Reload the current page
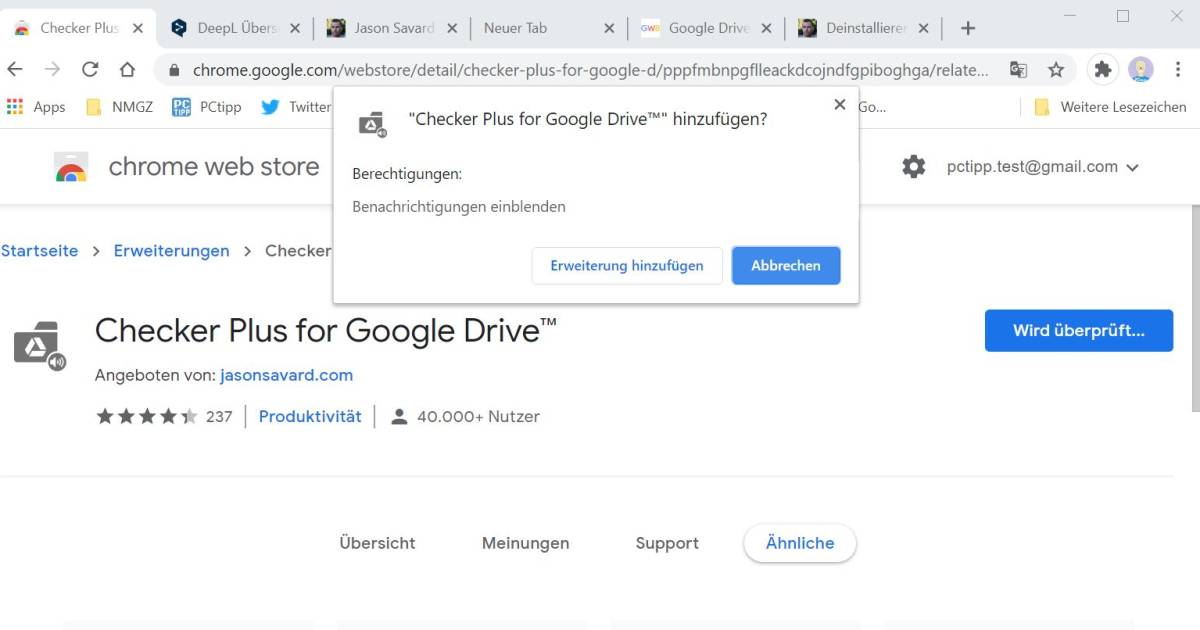 pos(90,70)
